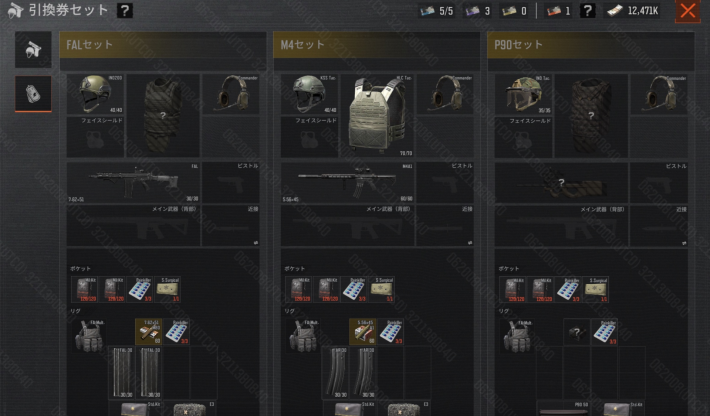Click the hidden P90 weapon slot

coord(561,182)
